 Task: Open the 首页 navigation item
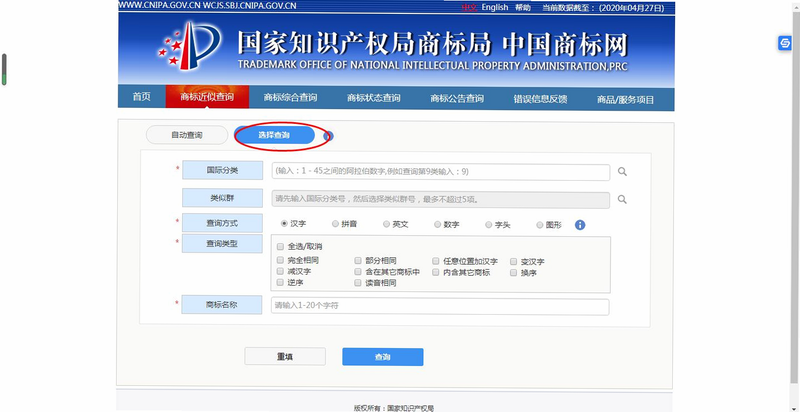point(142,97)
